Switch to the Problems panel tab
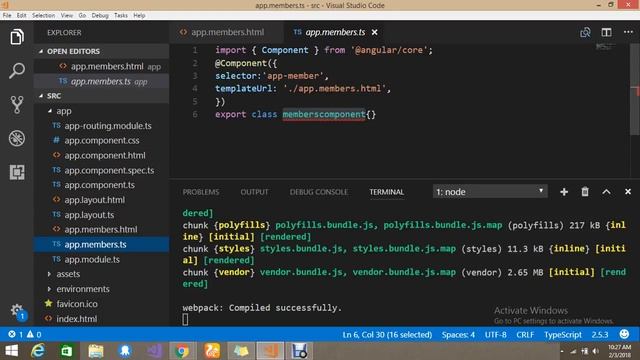This screenshot has height=360, width=640. pyautogui.click(x=201, y=192)
